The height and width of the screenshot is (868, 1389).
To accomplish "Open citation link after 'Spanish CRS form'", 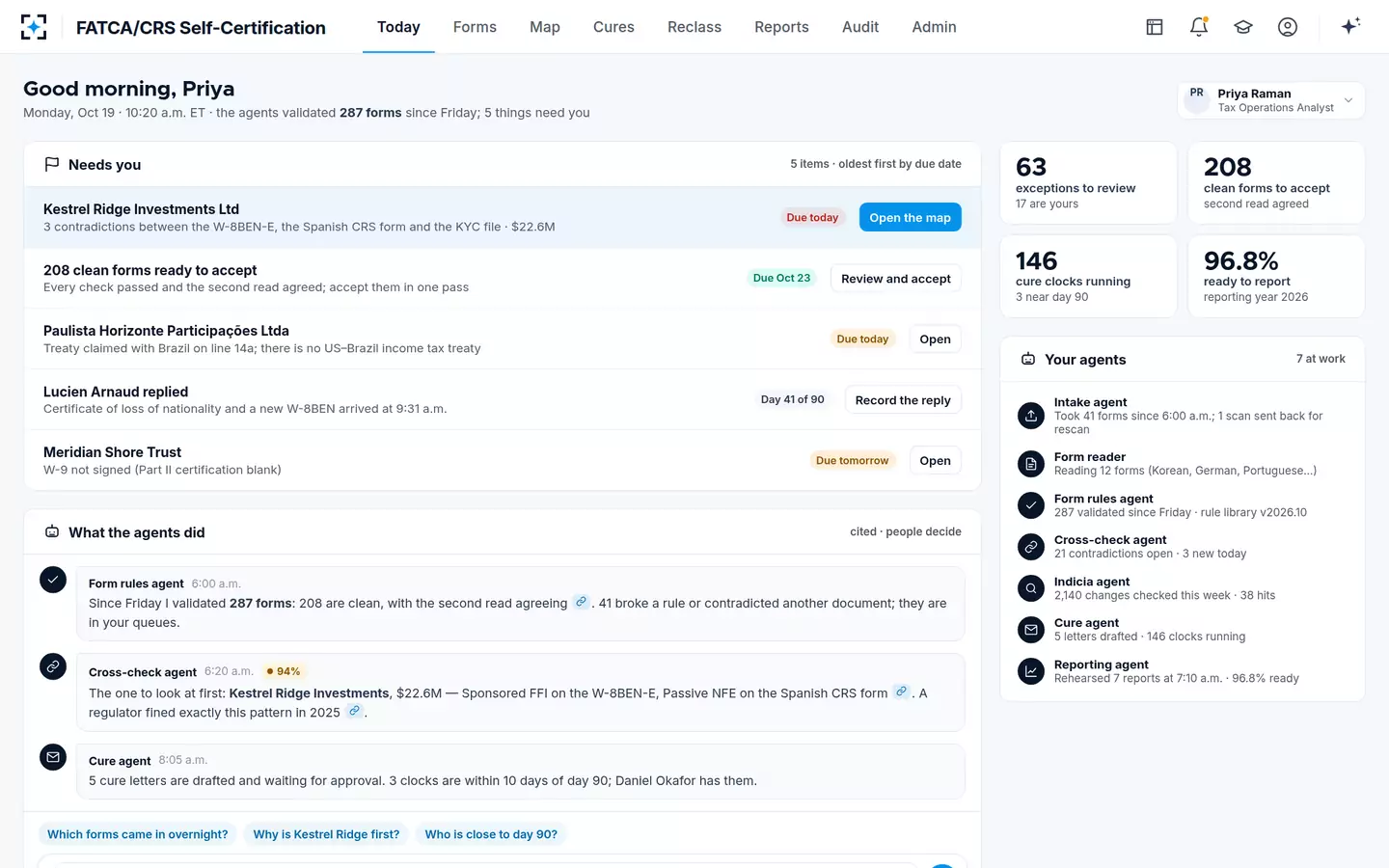I will (901, 692).
